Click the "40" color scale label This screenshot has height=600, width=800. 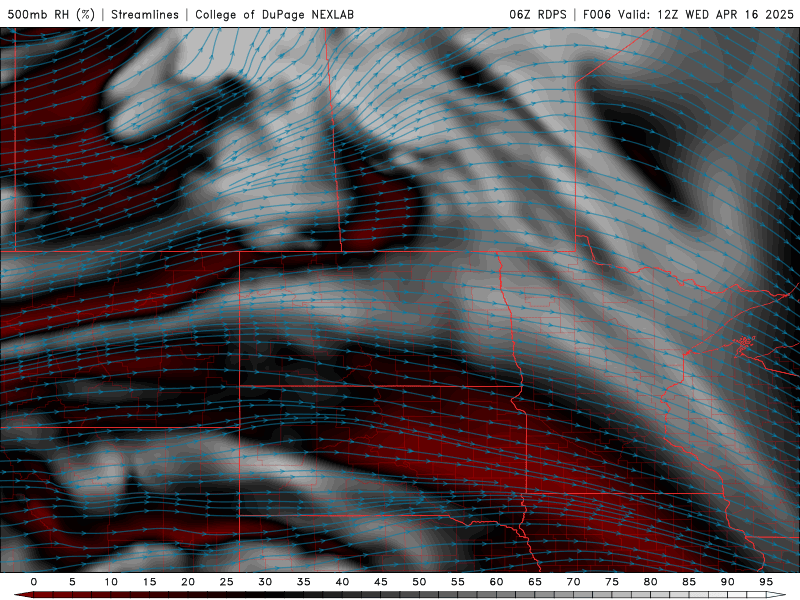point(342,582)
